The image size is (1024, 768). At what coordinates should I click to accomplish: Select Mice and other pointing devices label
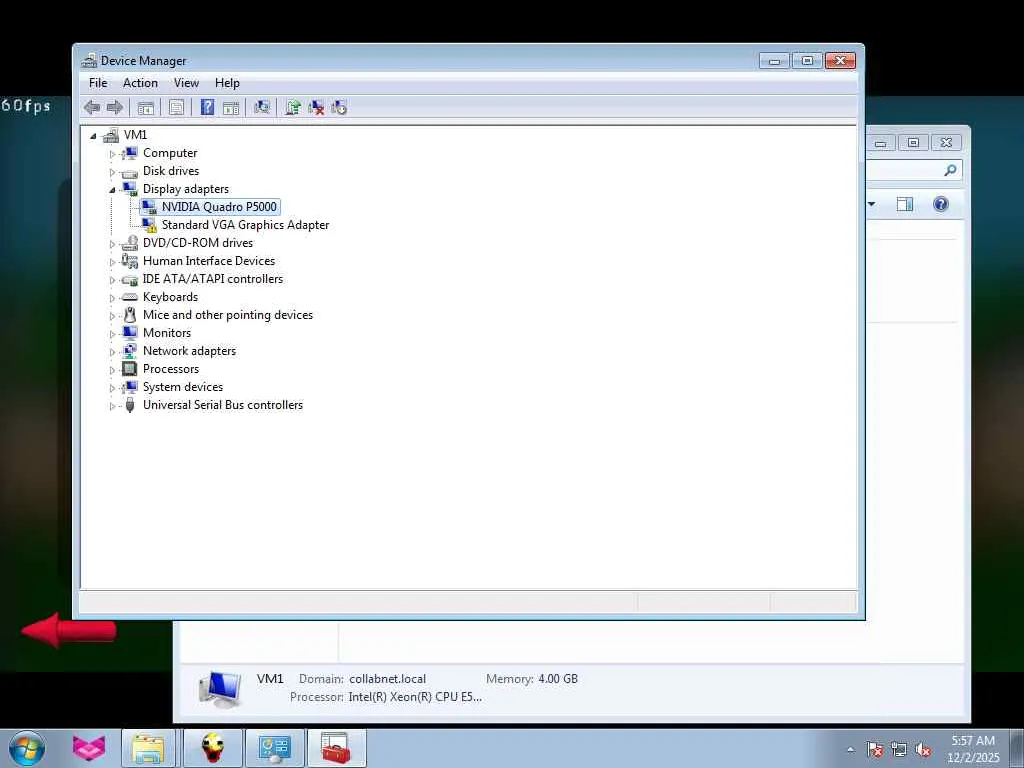click(228, 315)
